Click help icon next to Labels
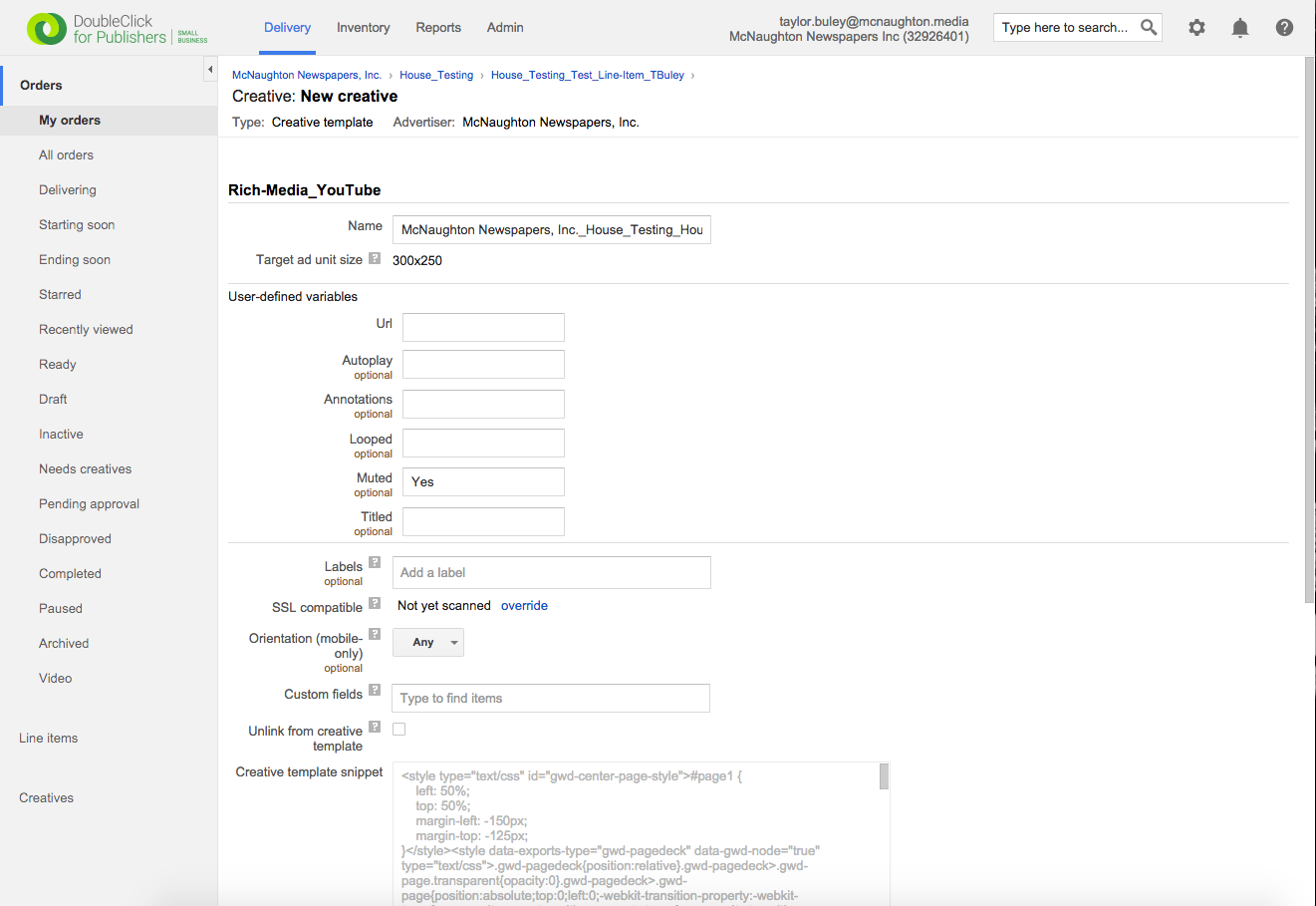The image size is (1316, 906). click(x=375, y=562)
